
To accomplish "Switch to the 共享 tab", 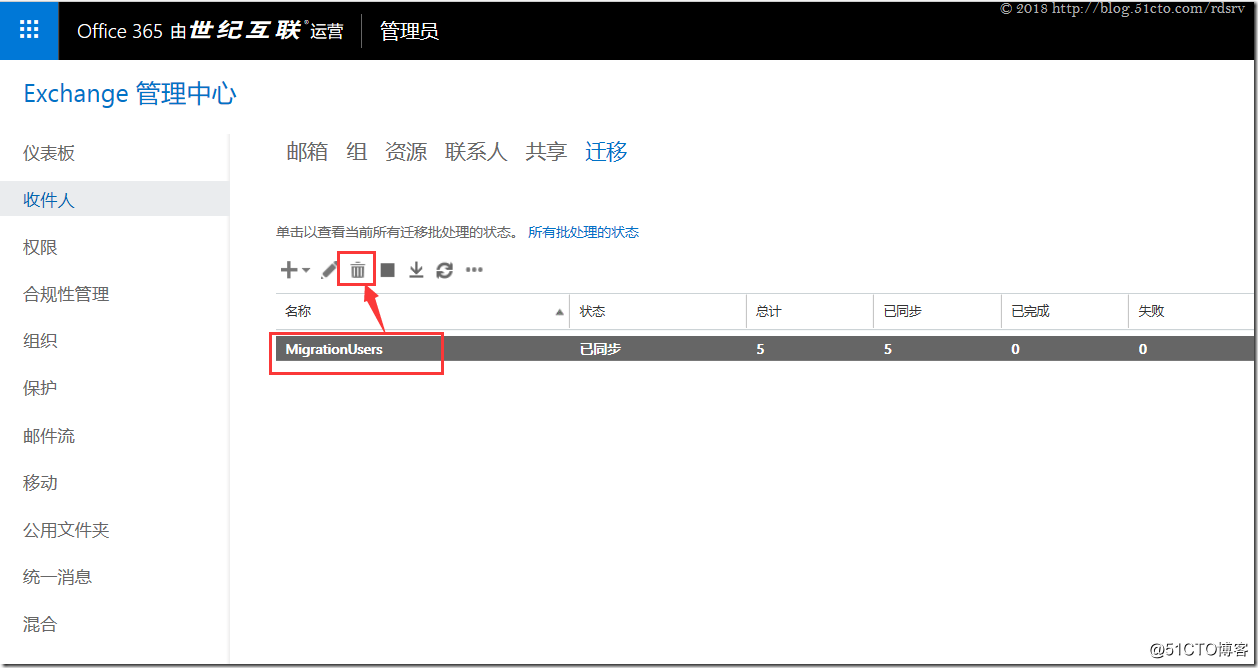I will click(546, 152).
